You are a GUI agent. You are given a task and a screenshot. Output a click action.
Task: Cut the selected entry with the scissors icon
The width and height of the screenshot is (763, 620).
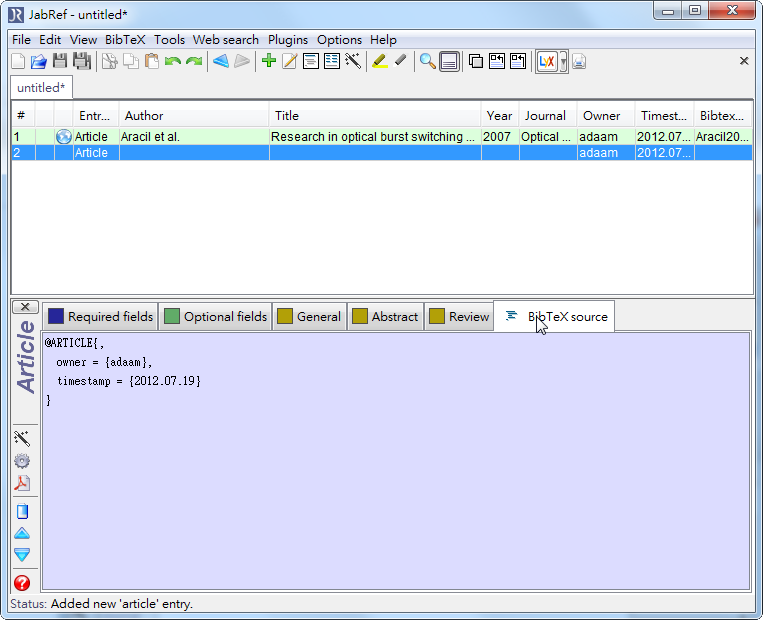(x=109, y=61)
